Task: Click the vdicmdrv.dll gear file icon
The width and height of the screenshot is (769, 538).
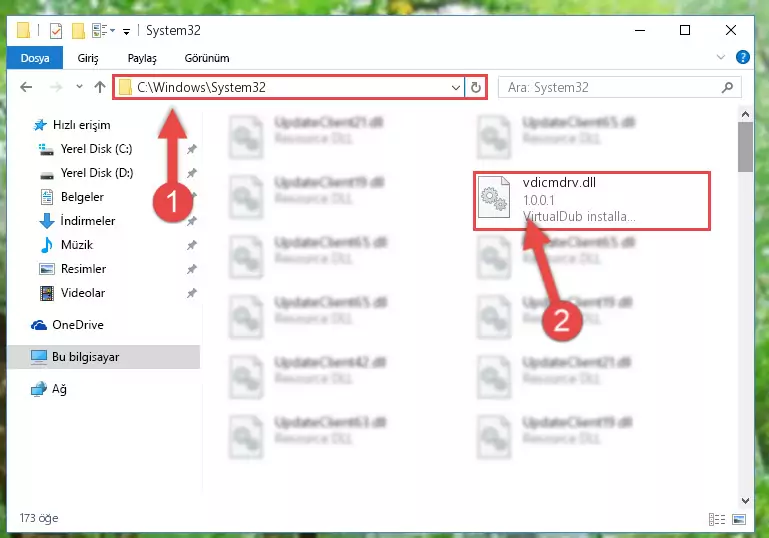Action: [494, 197]
